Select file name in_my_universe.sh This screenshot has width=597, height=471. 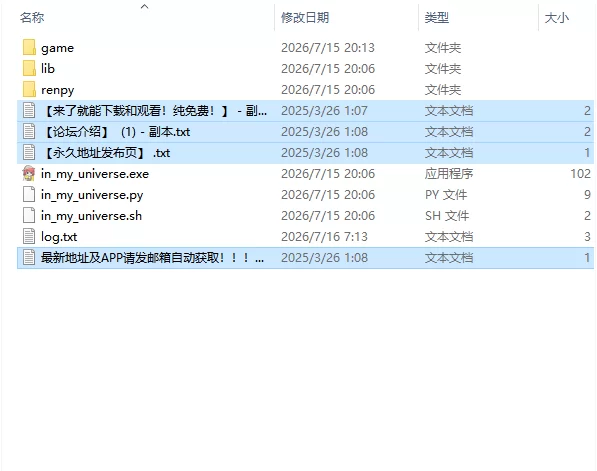(x=91, y=216)
